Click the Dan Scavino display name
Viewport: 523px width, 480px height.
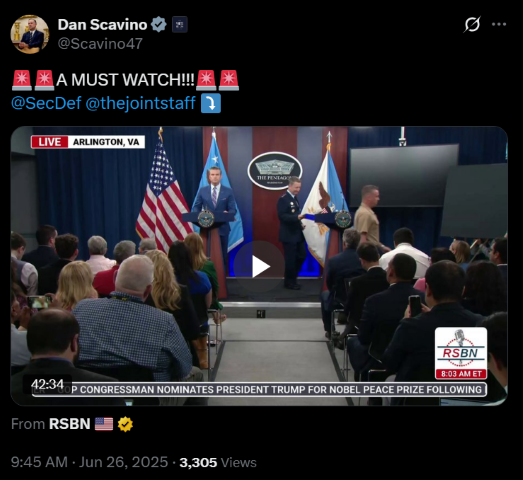tap(102, 25)
